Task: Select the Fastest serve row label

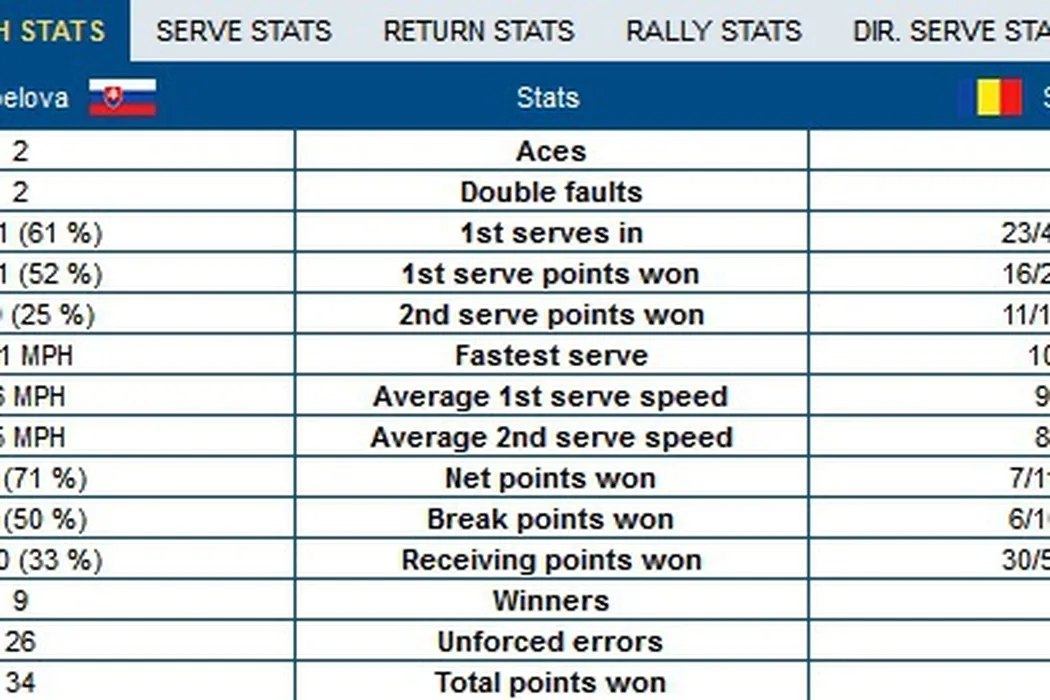Action: pos(551,356)
